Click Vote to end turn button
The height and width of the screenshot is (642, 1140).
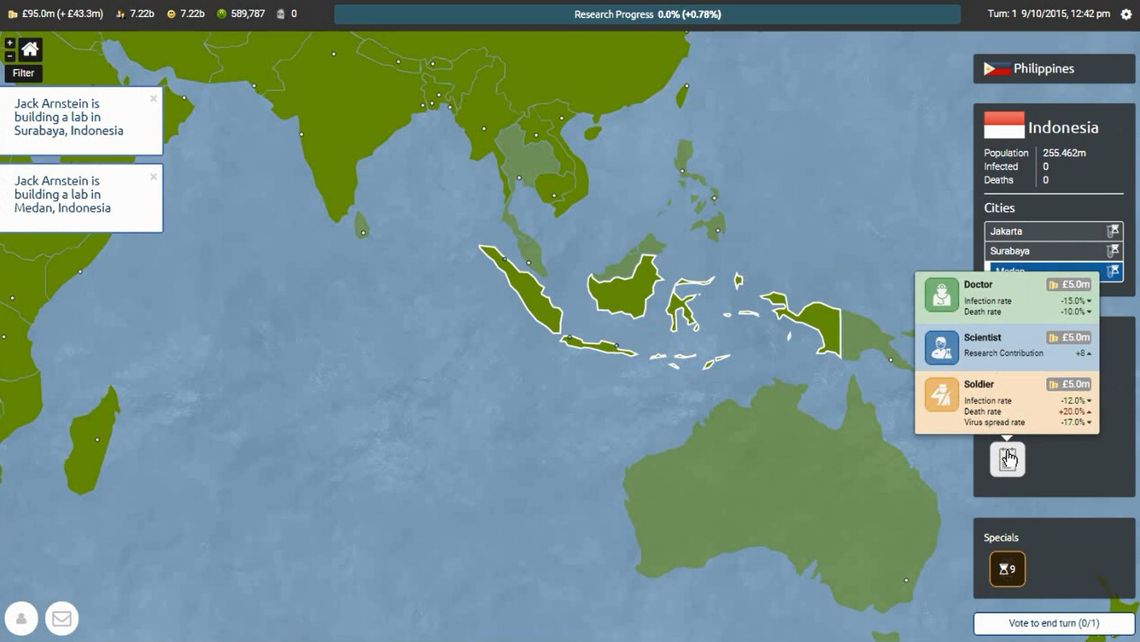1053,623
